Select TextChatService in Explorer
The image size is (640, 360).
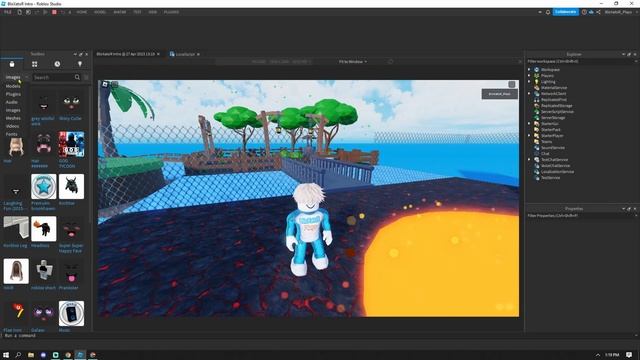(554, 160)
